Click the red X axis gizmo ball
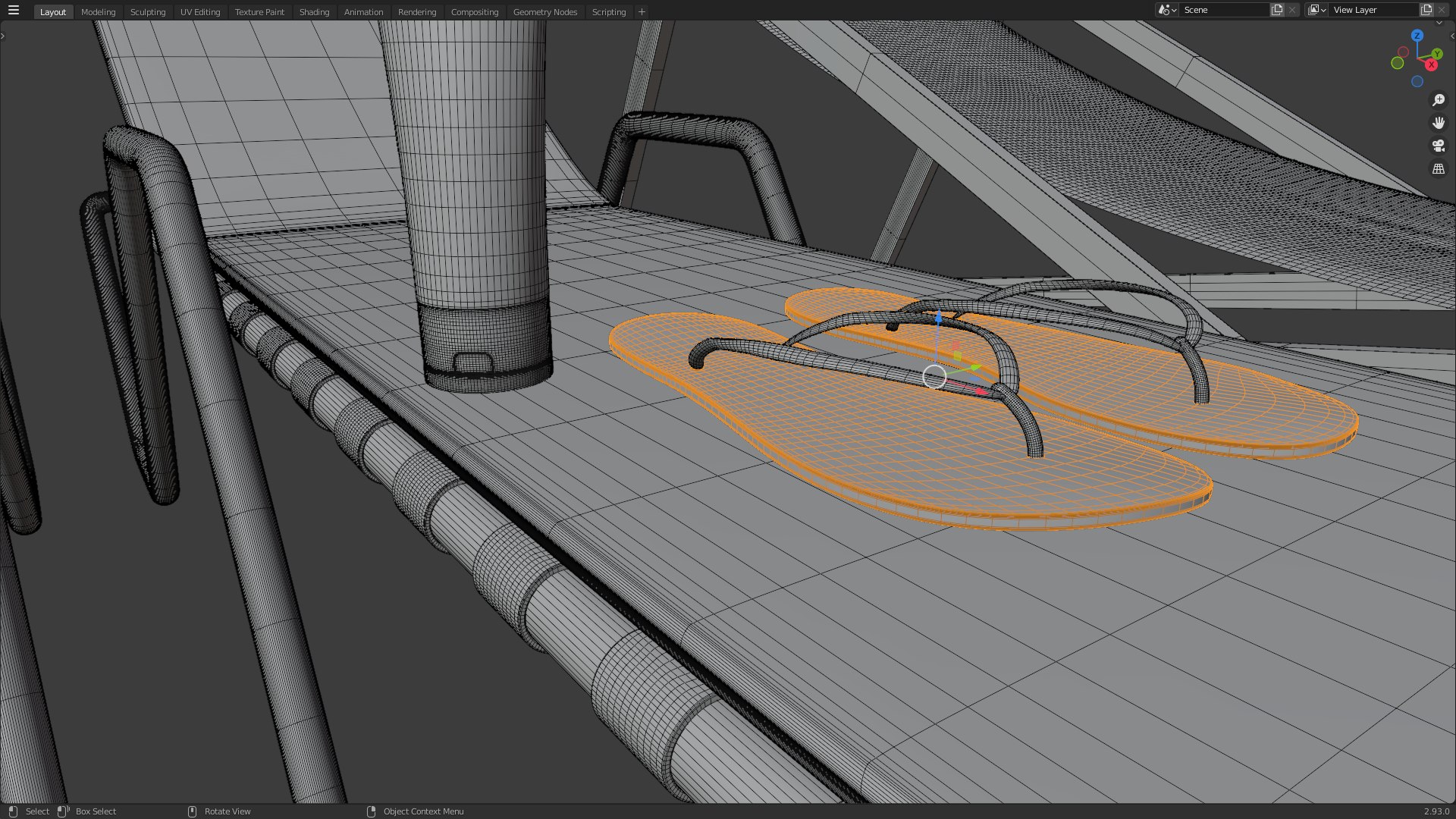The image size is (1456, 819). 1432,65
